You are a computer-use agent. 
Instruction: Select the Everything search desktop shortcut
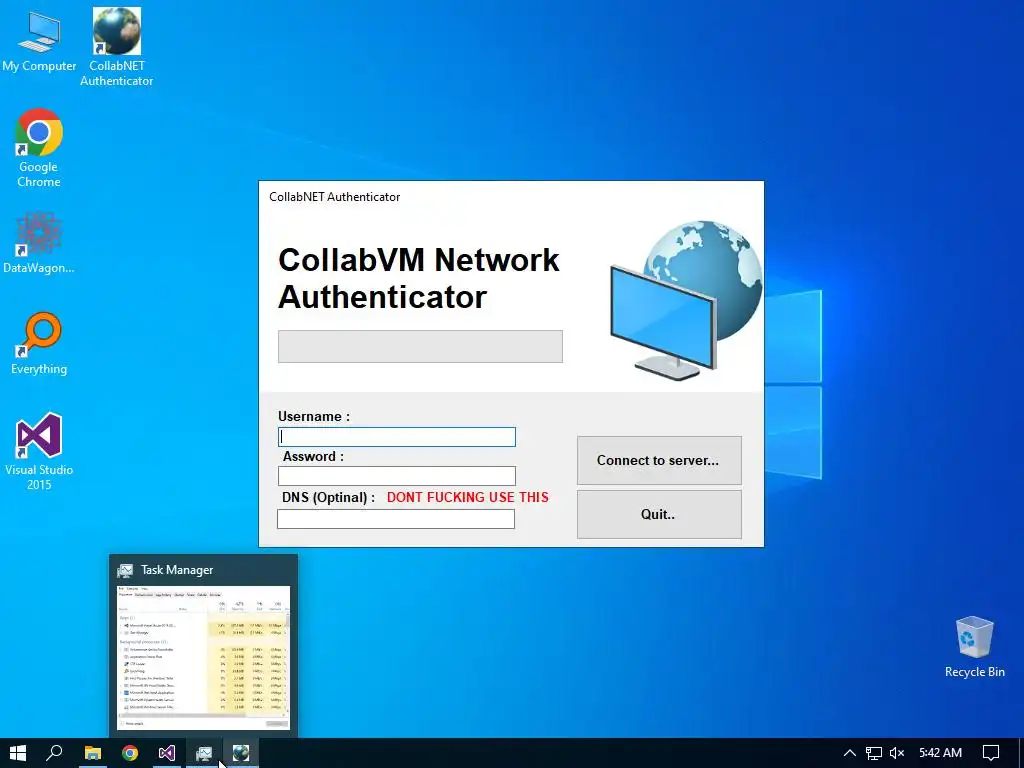[x=39, y=344]
